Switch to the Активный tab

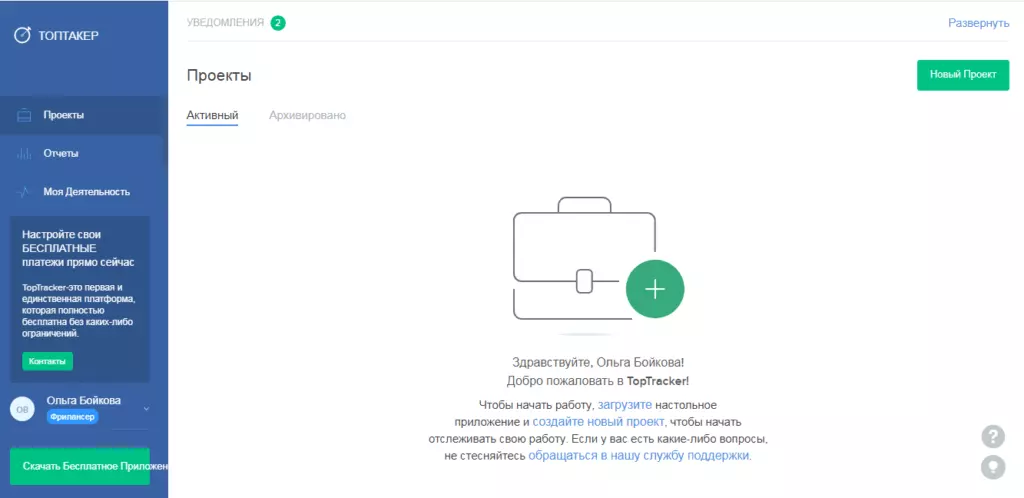(212, 116)
